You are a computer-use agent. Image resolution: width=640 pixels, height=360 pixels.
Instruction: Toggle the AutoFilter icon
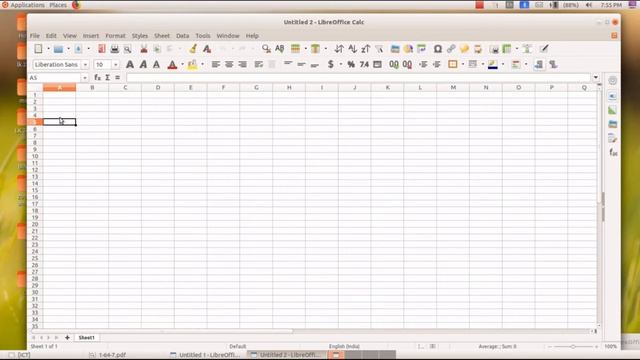tap(379, 49)
